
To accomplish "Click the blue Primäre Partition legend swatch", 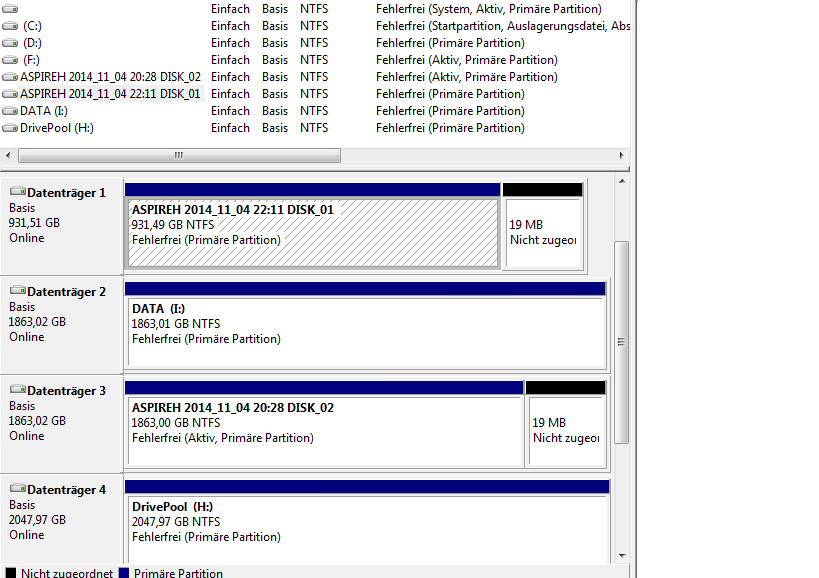I will tap(124, 573).
